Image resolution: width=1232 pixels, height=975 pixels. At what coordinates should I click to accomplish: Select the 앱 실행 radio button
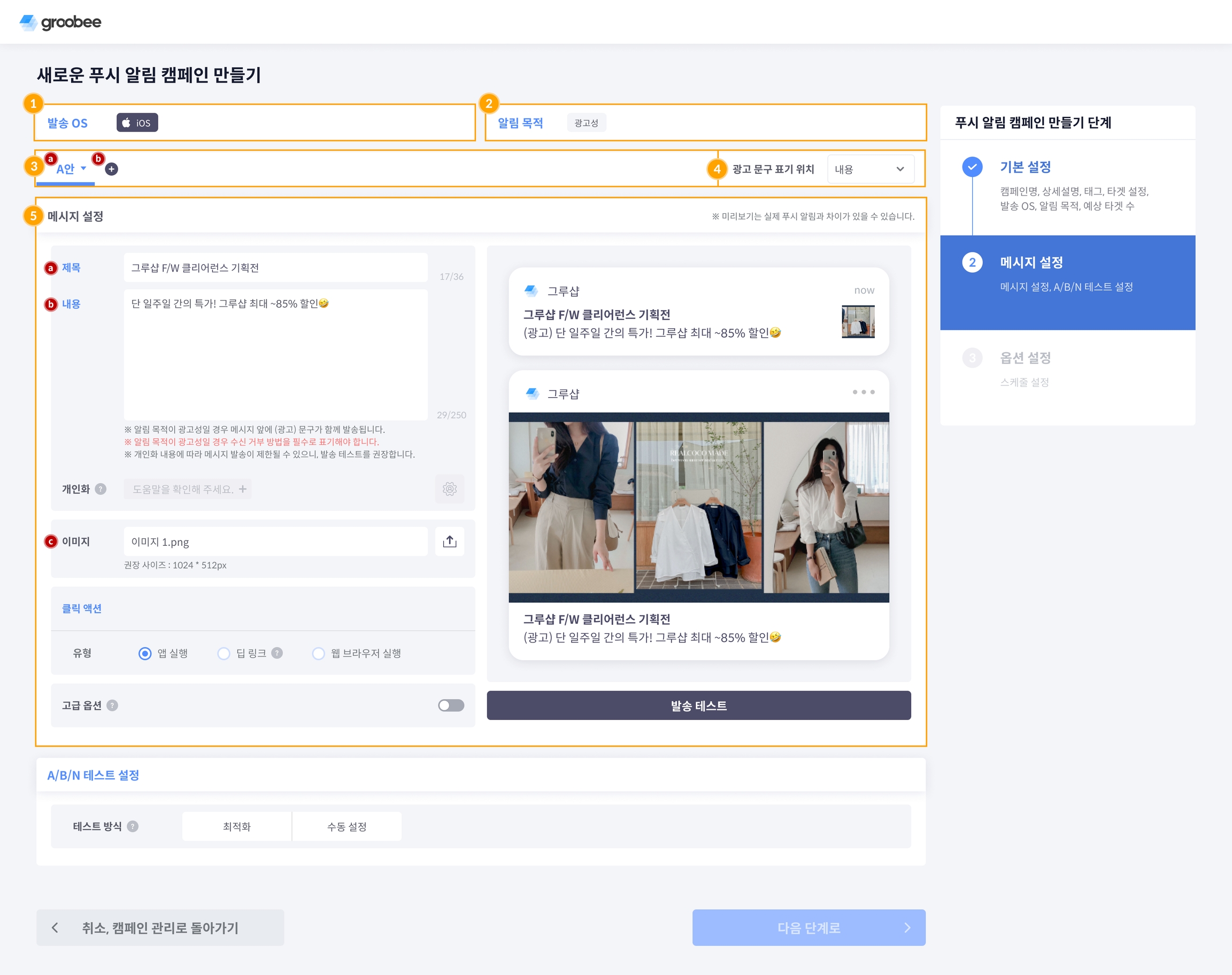pyautogui.click(x=145, y=653)
